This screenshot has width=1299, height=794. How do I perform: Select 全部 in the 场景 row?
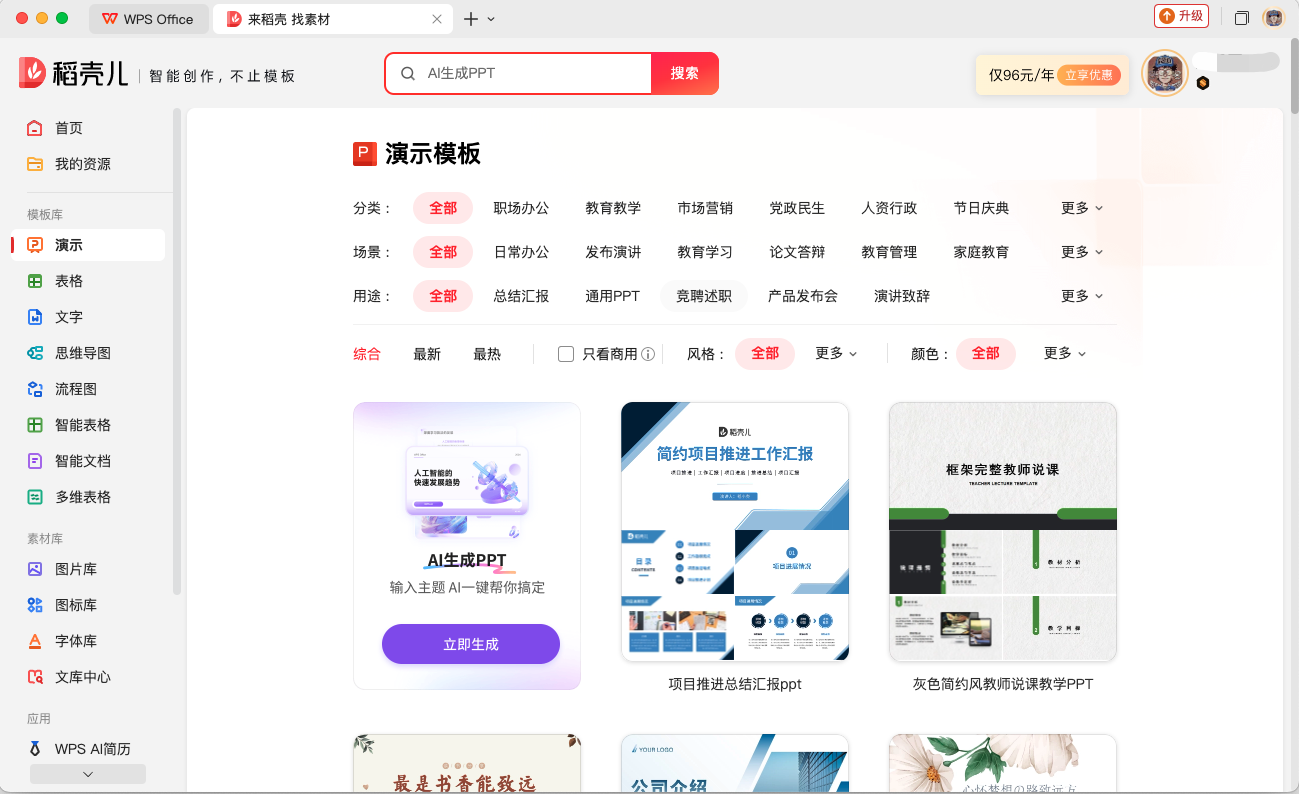pos(443,252)
